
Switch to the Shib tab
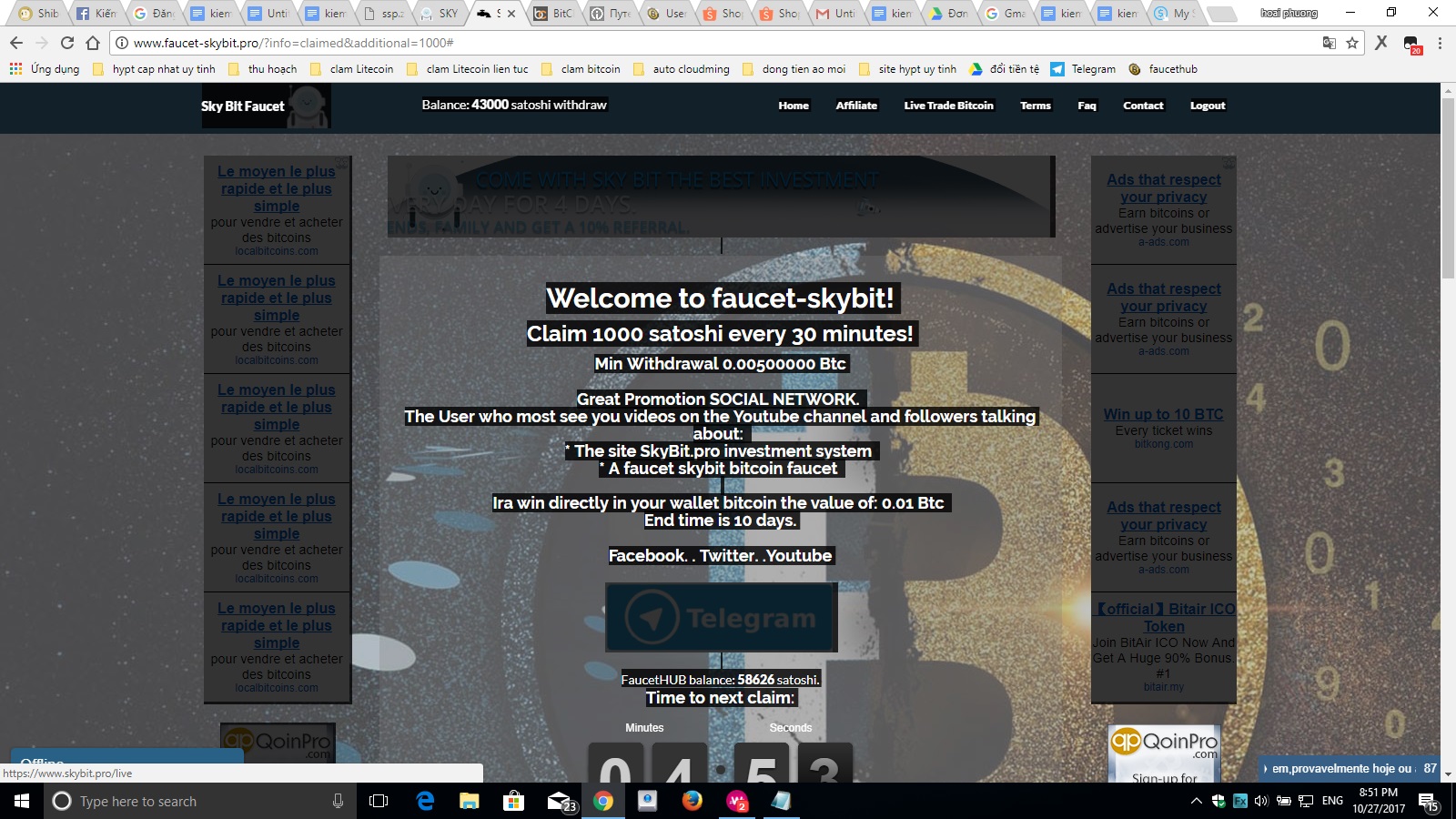click(x=39, y=14)
